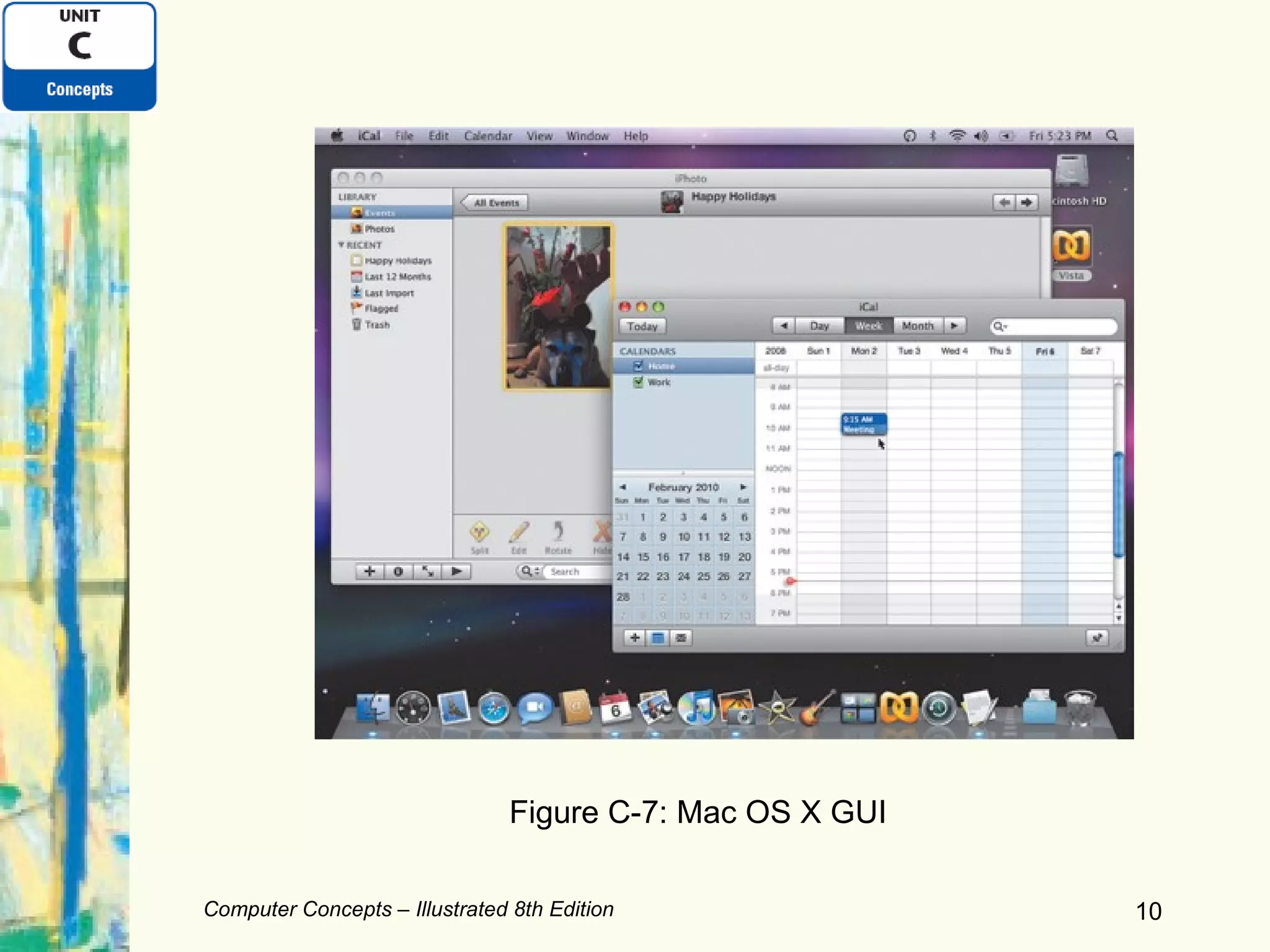
Task: Open Preview photos icon in dock
Action: 656,708
